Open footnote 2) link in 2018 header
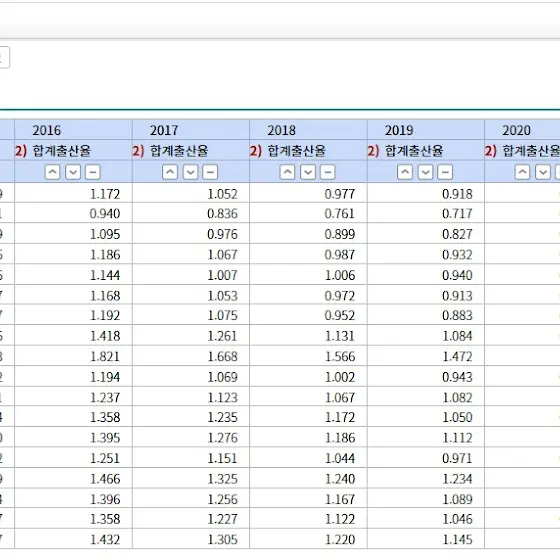The image size is (560, 560). coord(256,151)
